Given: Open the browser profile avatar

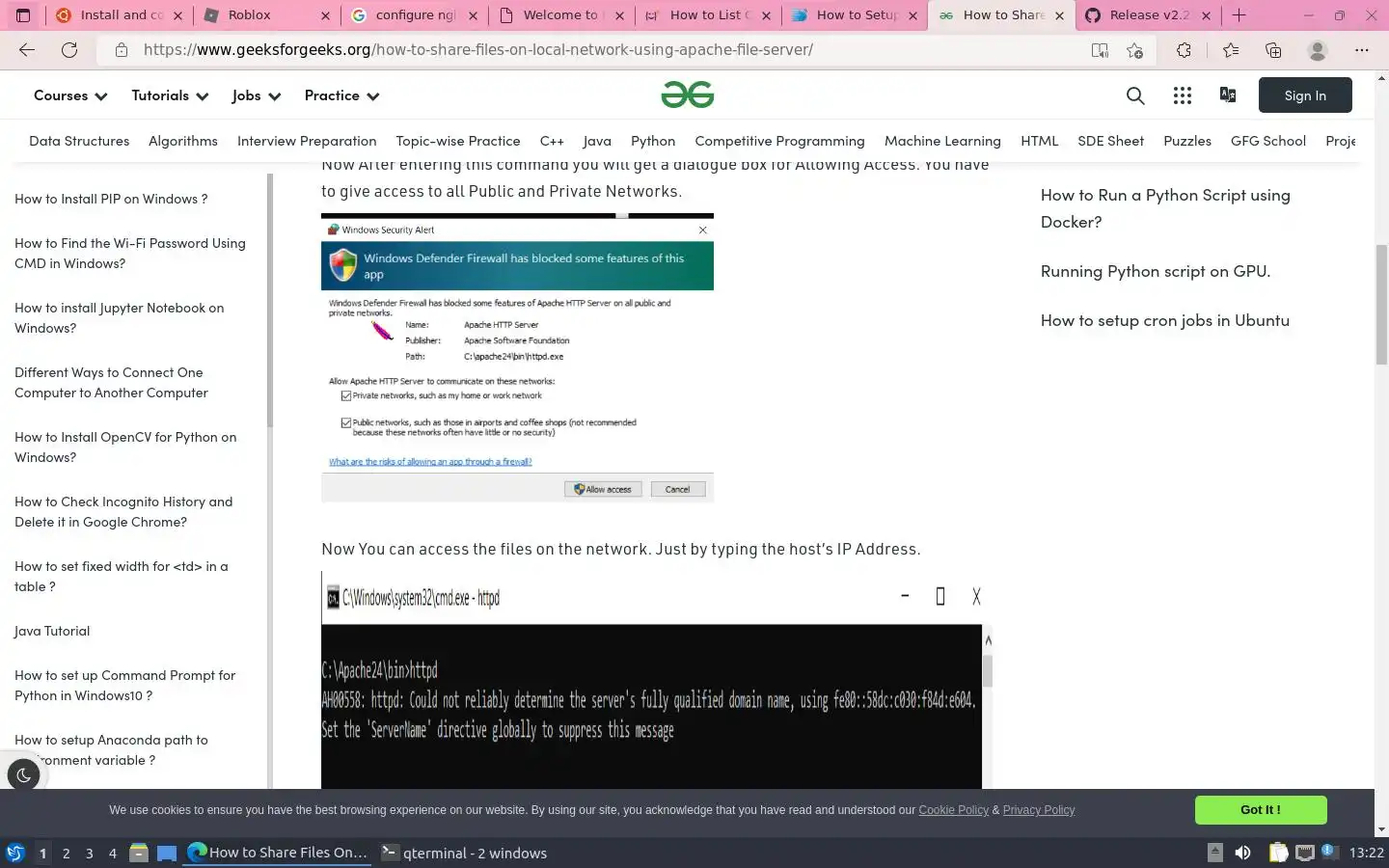Looking at the screenshot, I should coord(1318,50).
